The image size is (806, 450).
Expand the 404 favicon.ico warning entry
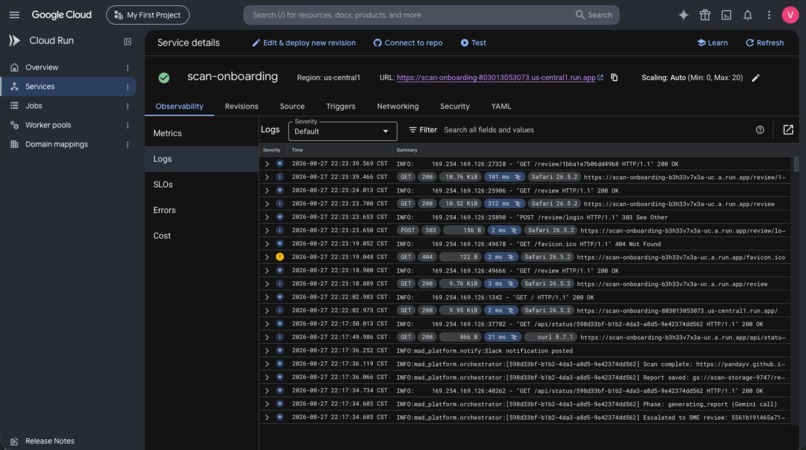click(x=267, y=257)
